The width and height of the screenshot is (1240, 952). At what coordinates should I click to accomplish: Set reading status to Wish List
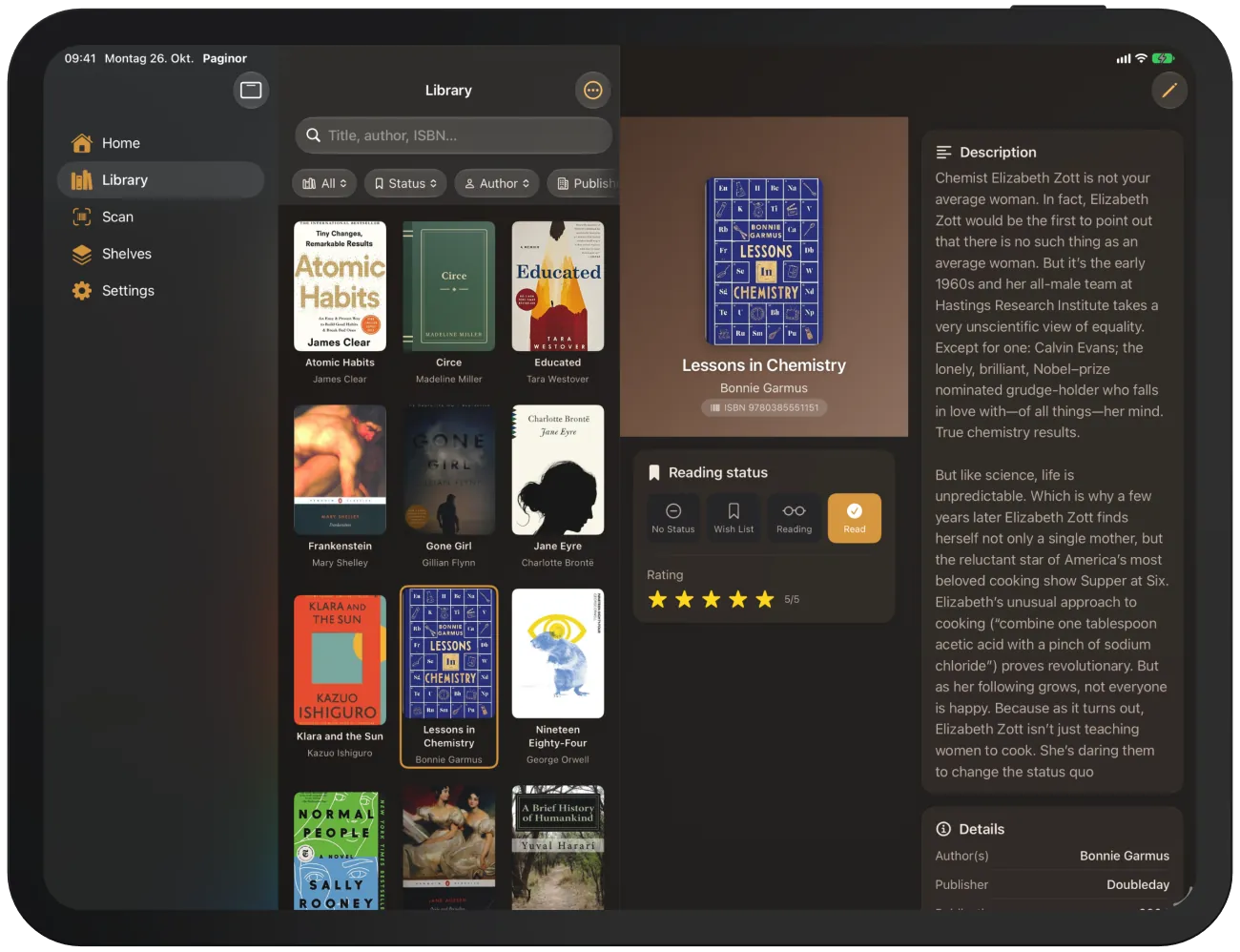[x=734, y=518]
